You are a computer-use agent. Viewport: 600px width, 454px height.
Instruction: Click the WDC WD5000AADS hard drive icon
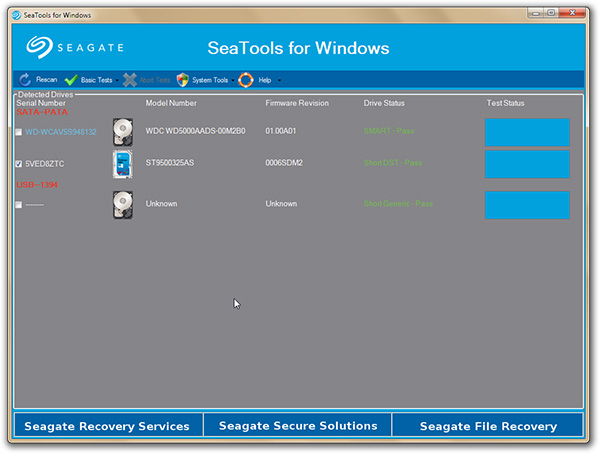tap(123, 132)
